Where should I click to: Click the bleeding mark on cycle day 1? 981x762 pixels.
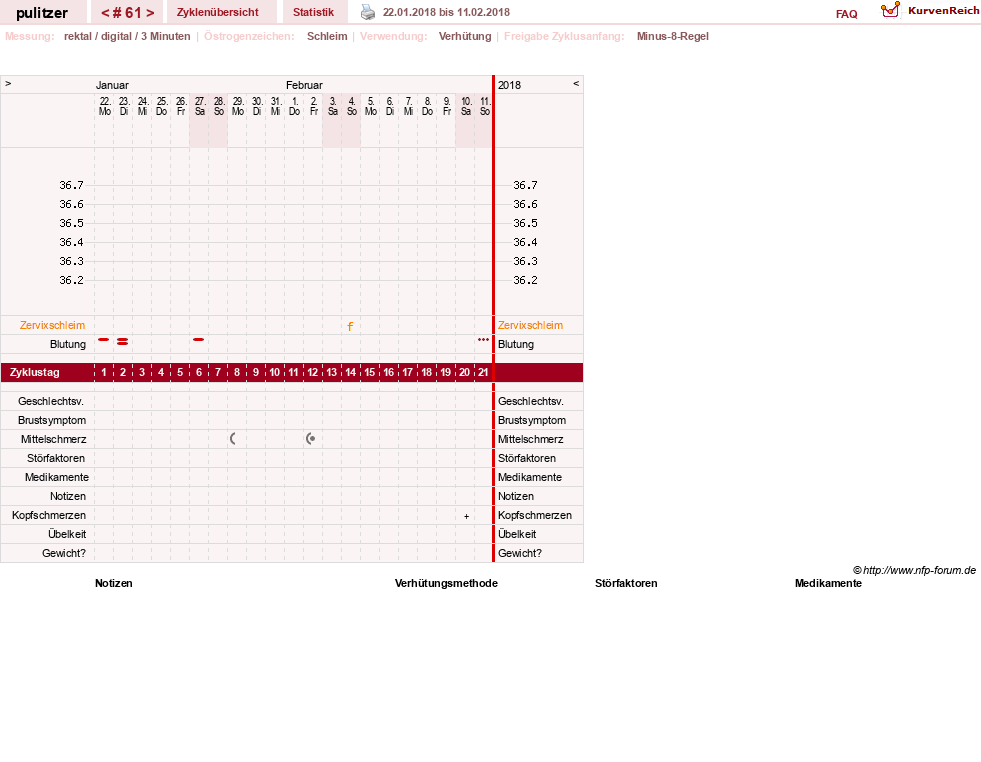point(104,340)
